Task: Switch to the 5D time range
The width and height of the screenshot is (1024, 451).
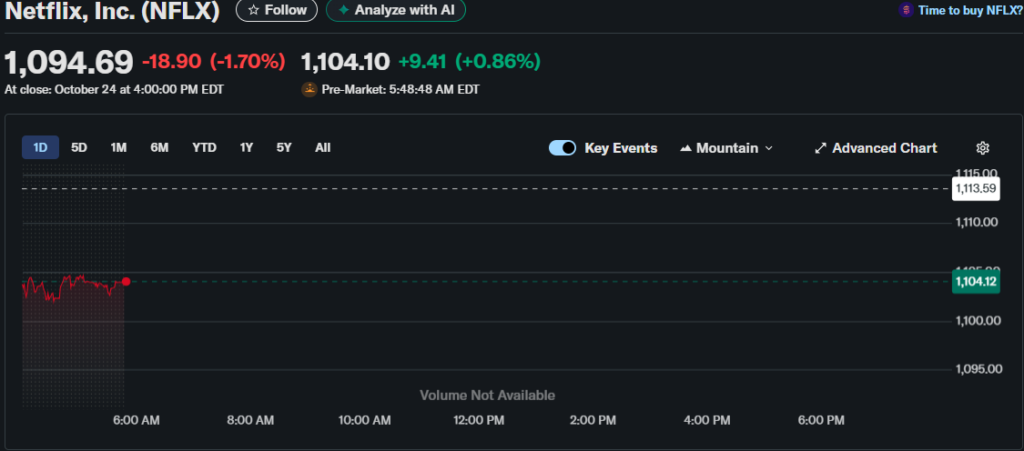Action: coord(79,148)
